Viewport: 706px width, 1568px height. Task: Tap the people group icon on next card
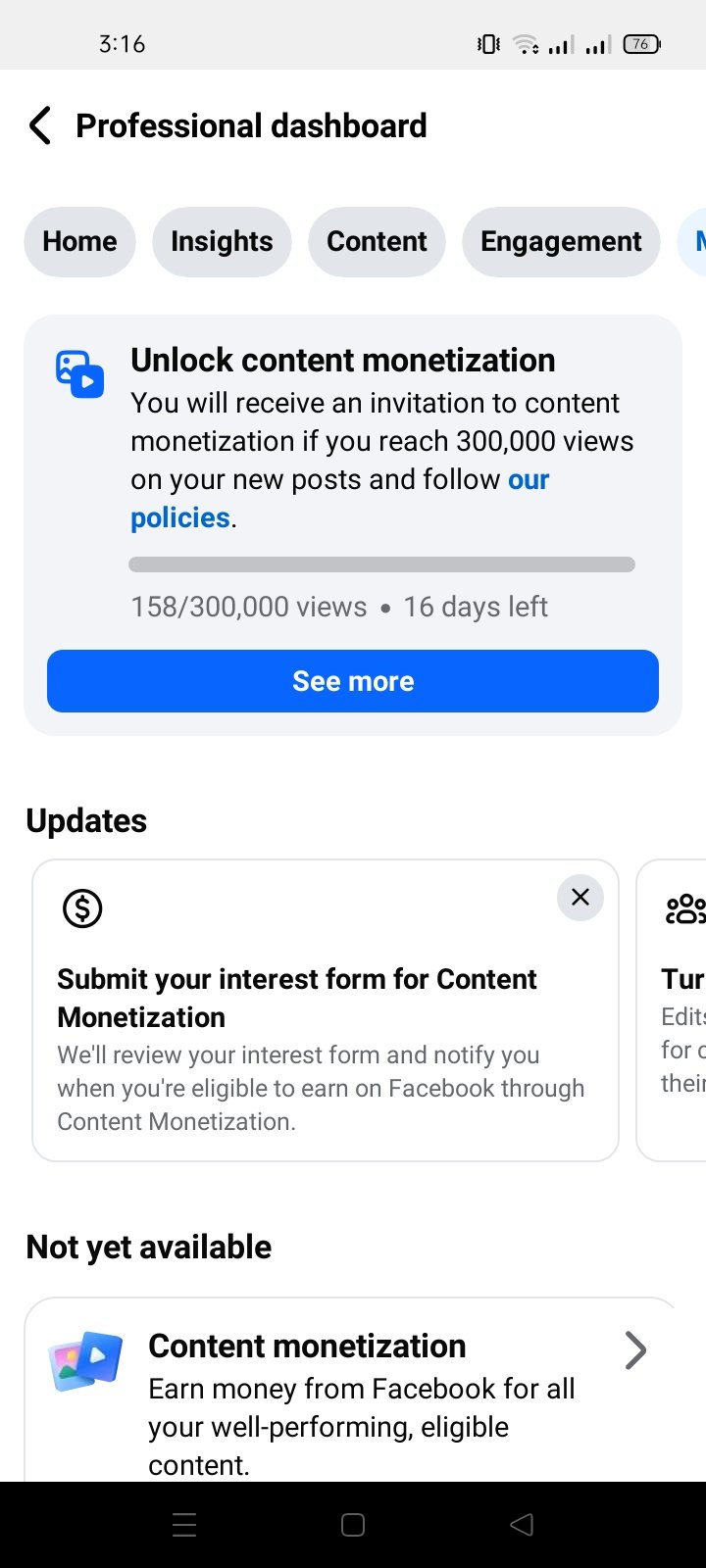click(x=685, y=908)
